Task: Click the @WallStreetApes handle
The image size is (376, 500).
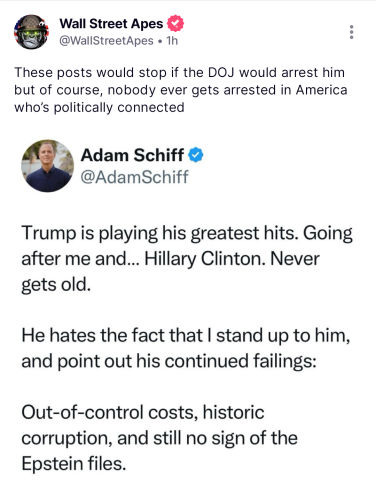Action: pyautogui.click(x=106, y=41)
